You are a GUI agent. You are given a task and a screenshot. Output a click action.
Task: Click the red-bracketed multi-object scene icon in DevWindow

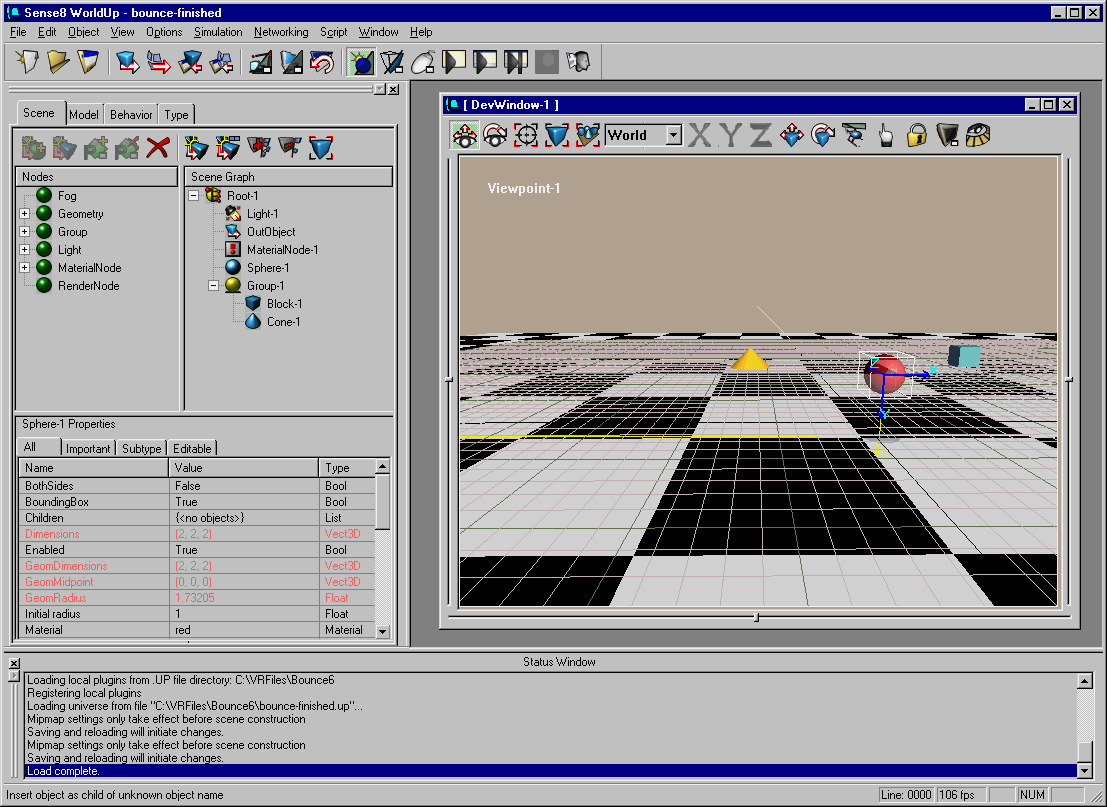tap(587, 135)
